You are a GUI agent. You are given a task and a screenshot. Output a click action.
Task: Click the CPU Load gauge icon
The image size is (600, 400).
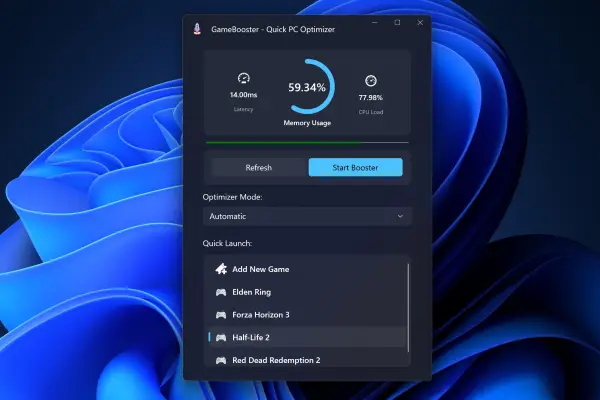[370, 80]
